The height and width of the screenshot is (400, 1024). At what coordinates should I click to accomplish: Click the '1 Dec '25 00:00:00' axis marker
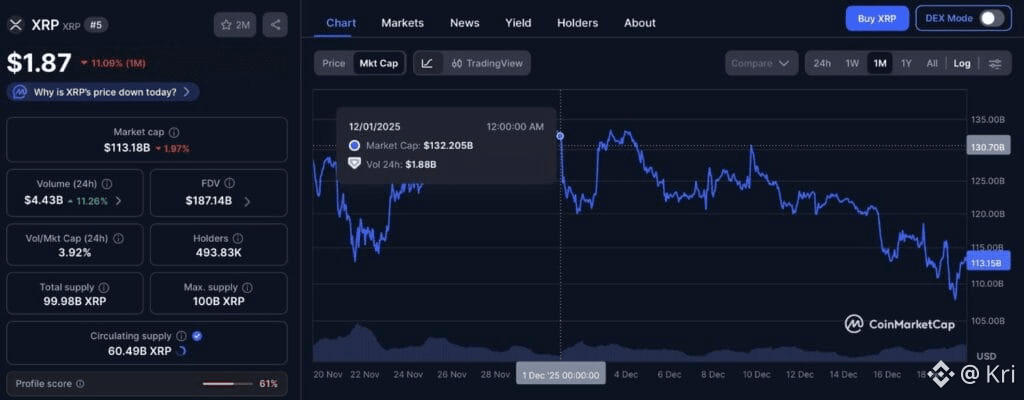pyautogui.click(x=561, y=375)
